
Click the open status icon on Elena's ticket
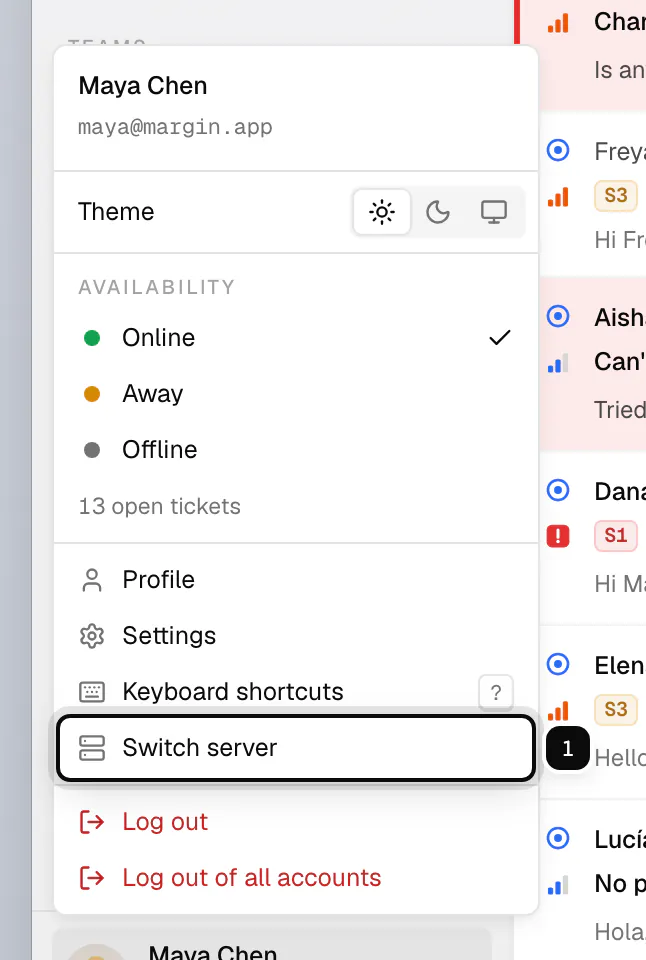click(x=558, y=664)
